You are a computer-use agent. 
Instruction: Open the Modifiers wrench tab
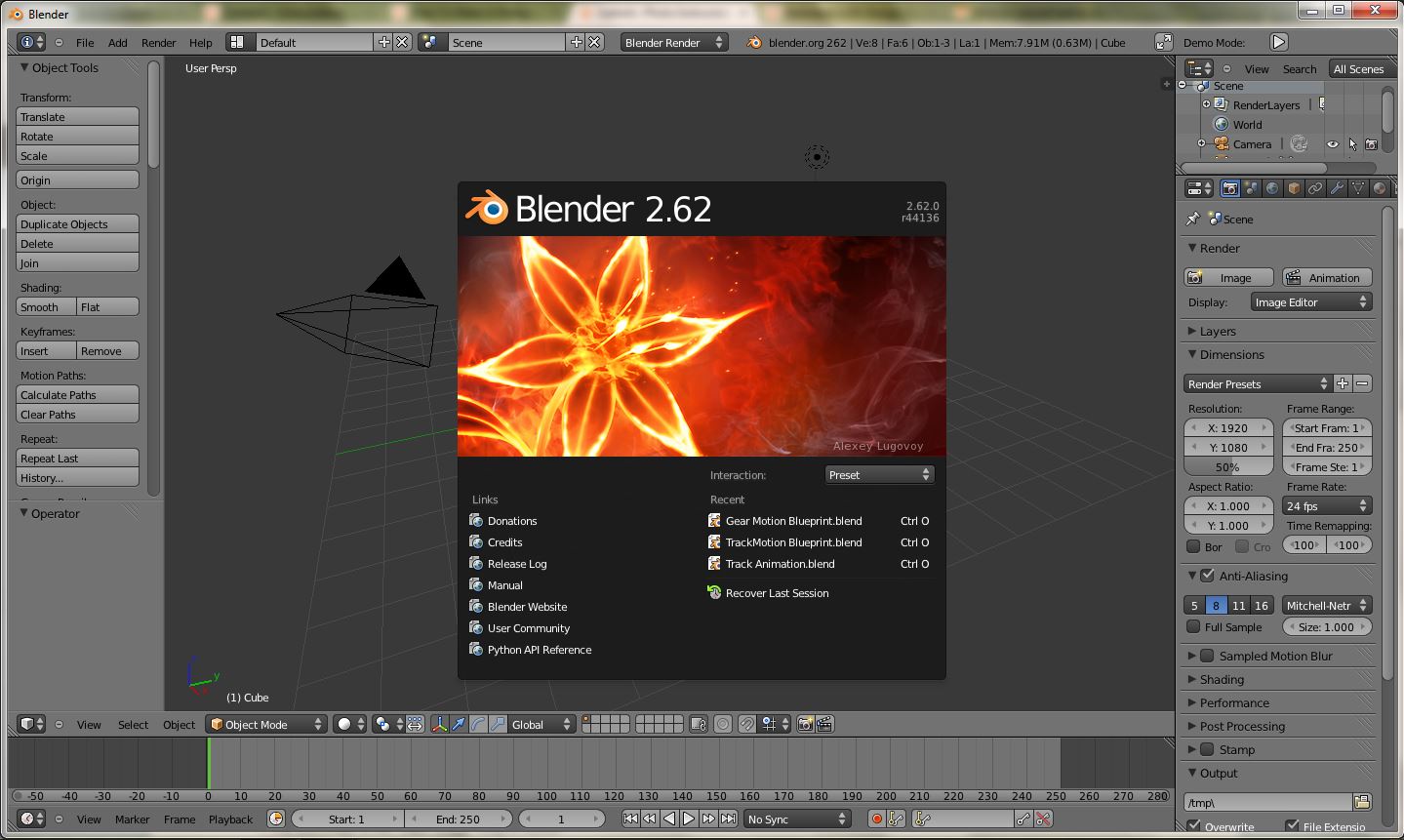(x=1337, y=188)
